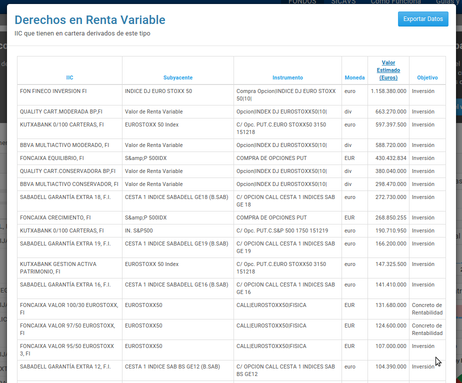Image resolution: width=462 pixels, height=383 pixels.
Task: Click value 107.000.000
Action: (x=391, y=346)
